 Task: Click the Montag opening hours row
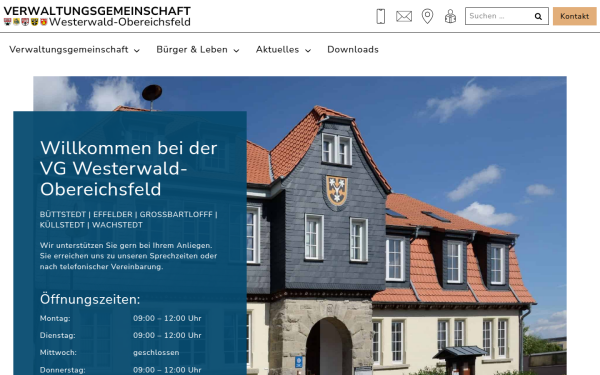(x=121, y=318)
